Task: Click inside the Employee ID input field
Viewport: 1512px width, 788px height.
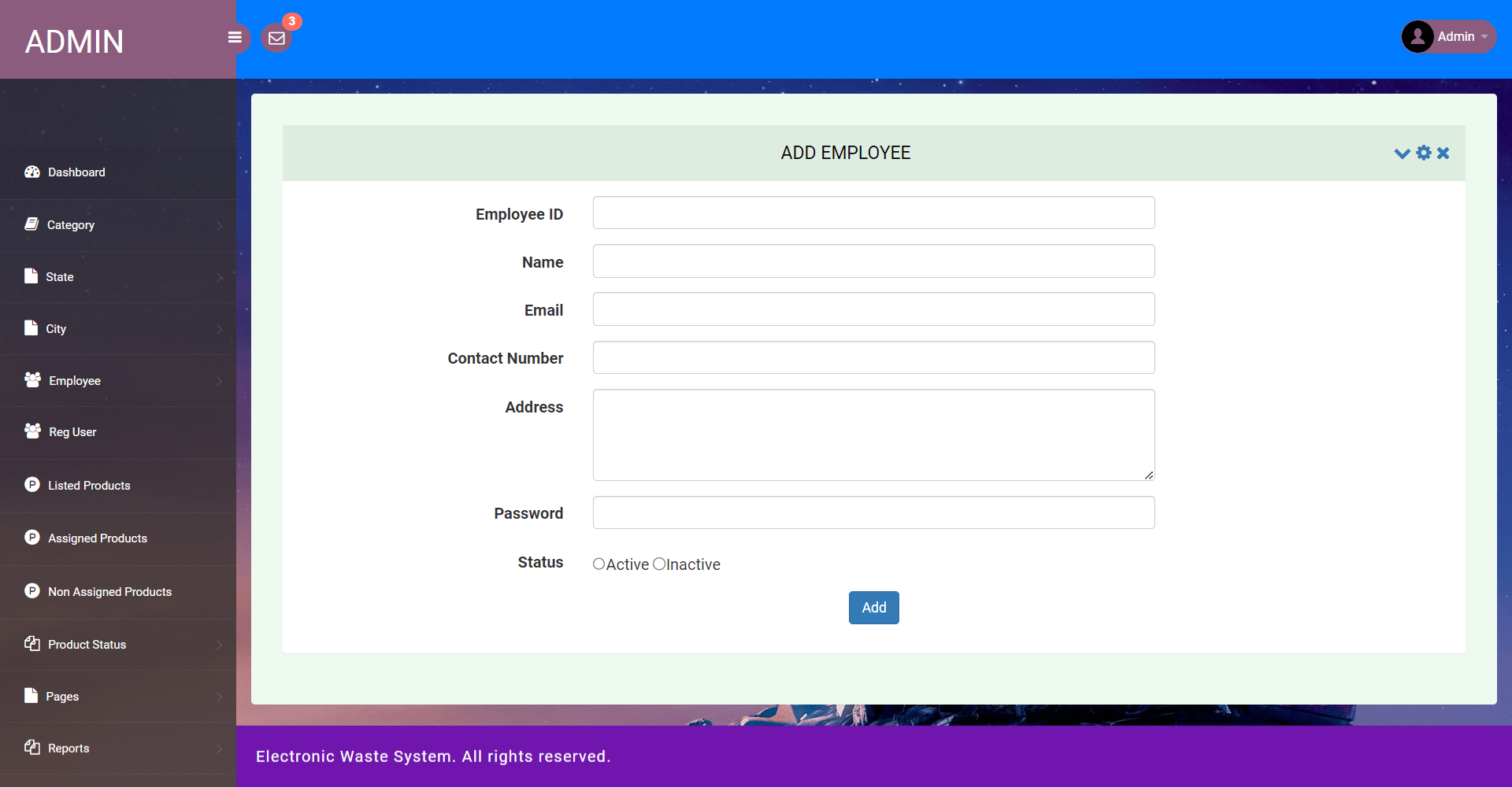Action: tap(873, 213)
